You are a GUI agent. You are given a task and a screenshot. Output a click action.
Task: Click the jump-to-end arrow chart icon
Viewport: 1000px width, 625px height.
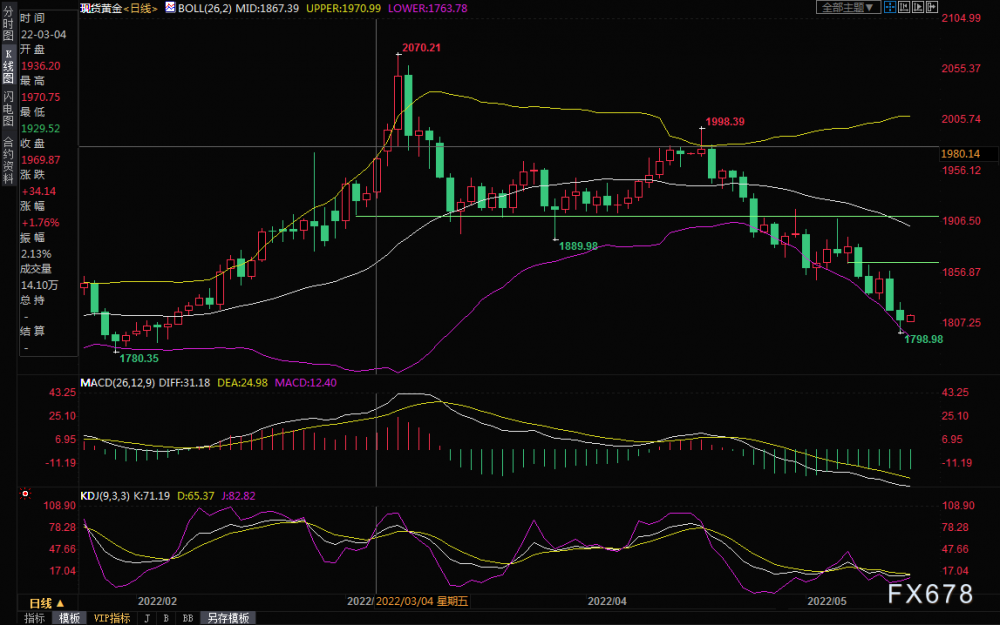pos(932,8)
